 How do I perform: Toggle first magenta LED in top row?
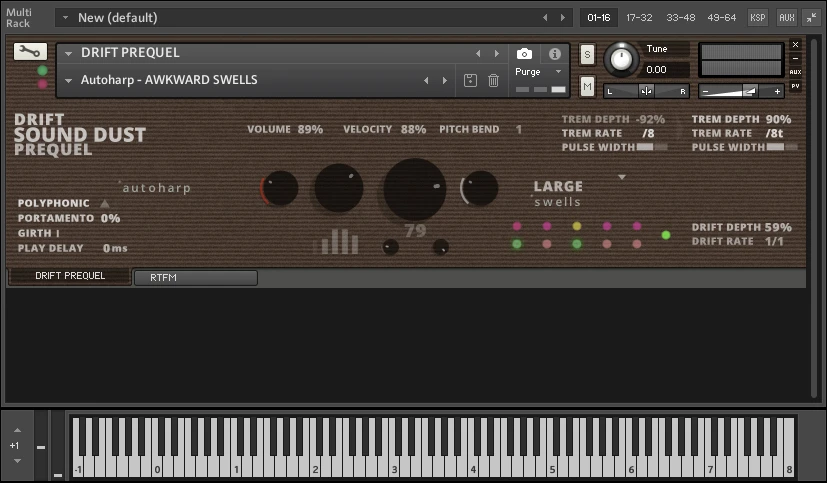517,226
